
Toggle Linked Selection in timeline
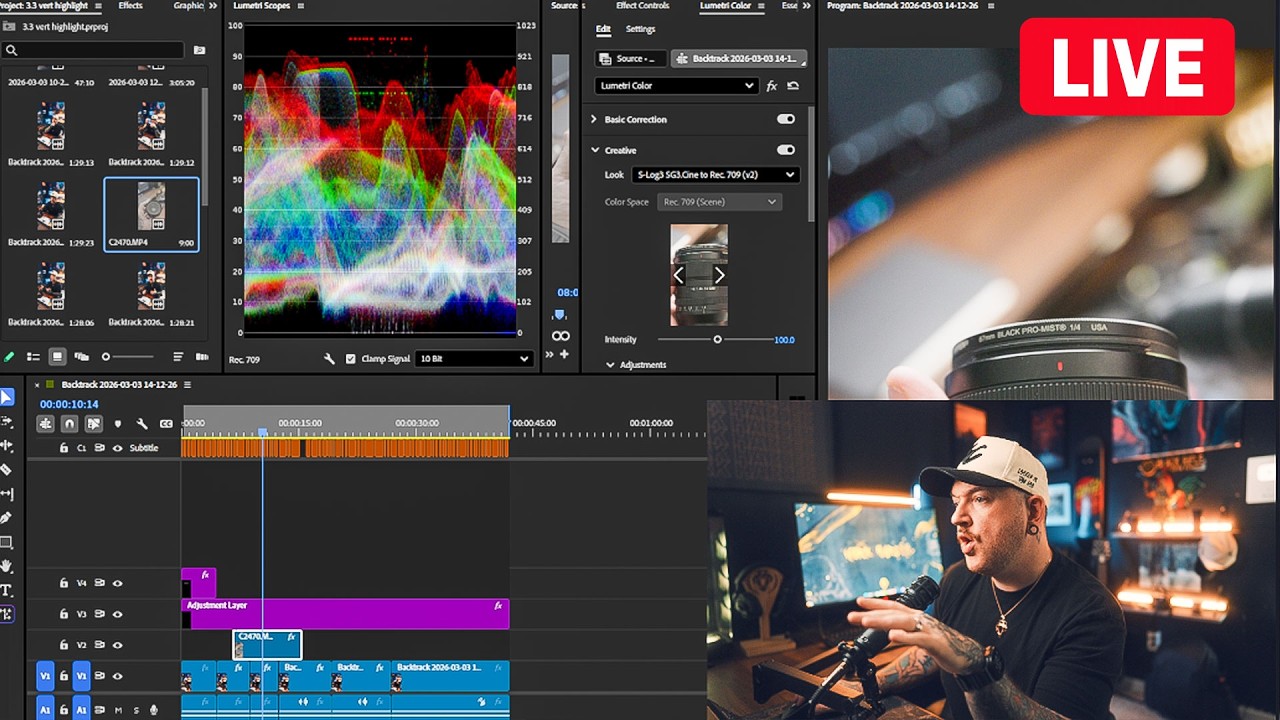coord(93,424)
